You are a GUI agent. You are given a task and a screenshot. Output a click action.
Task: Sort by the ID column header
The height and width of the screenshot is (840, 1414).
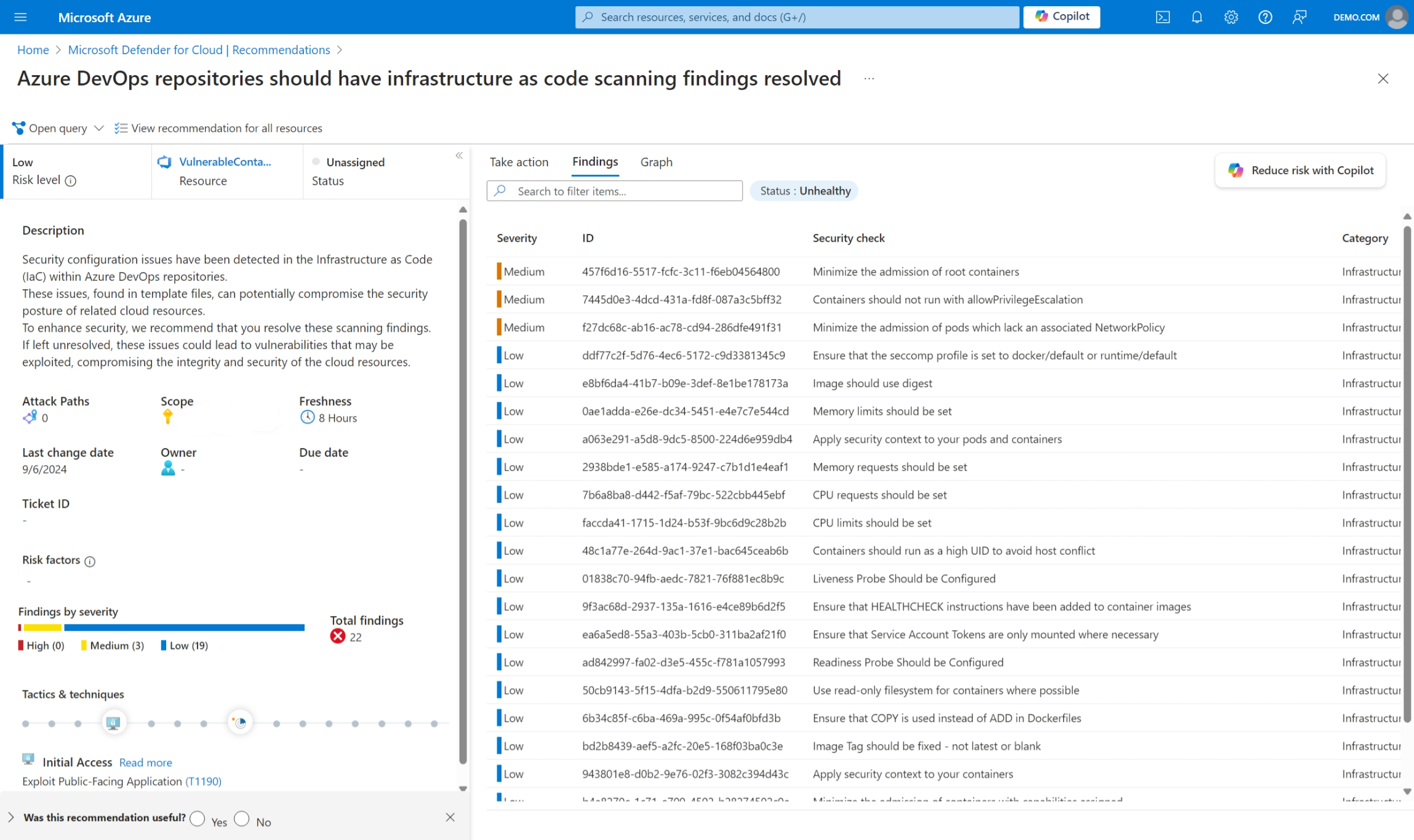pyautogui.click(x=588, y=238)
